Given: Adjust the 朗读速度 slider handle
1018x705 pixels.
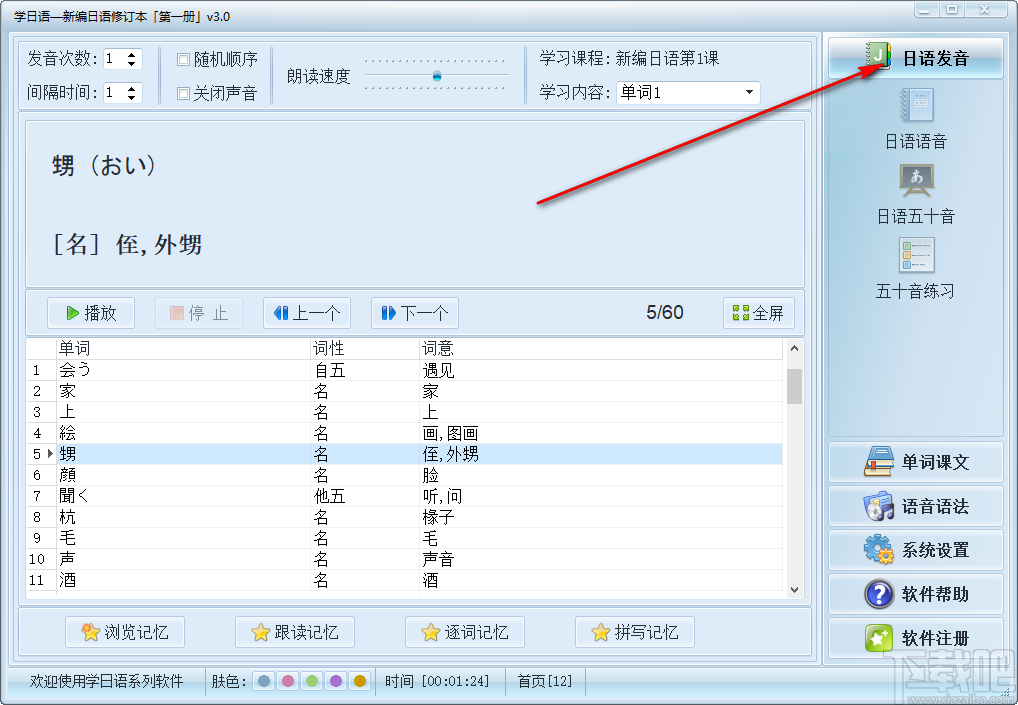Looking at the screenshot, I should 437,76.
